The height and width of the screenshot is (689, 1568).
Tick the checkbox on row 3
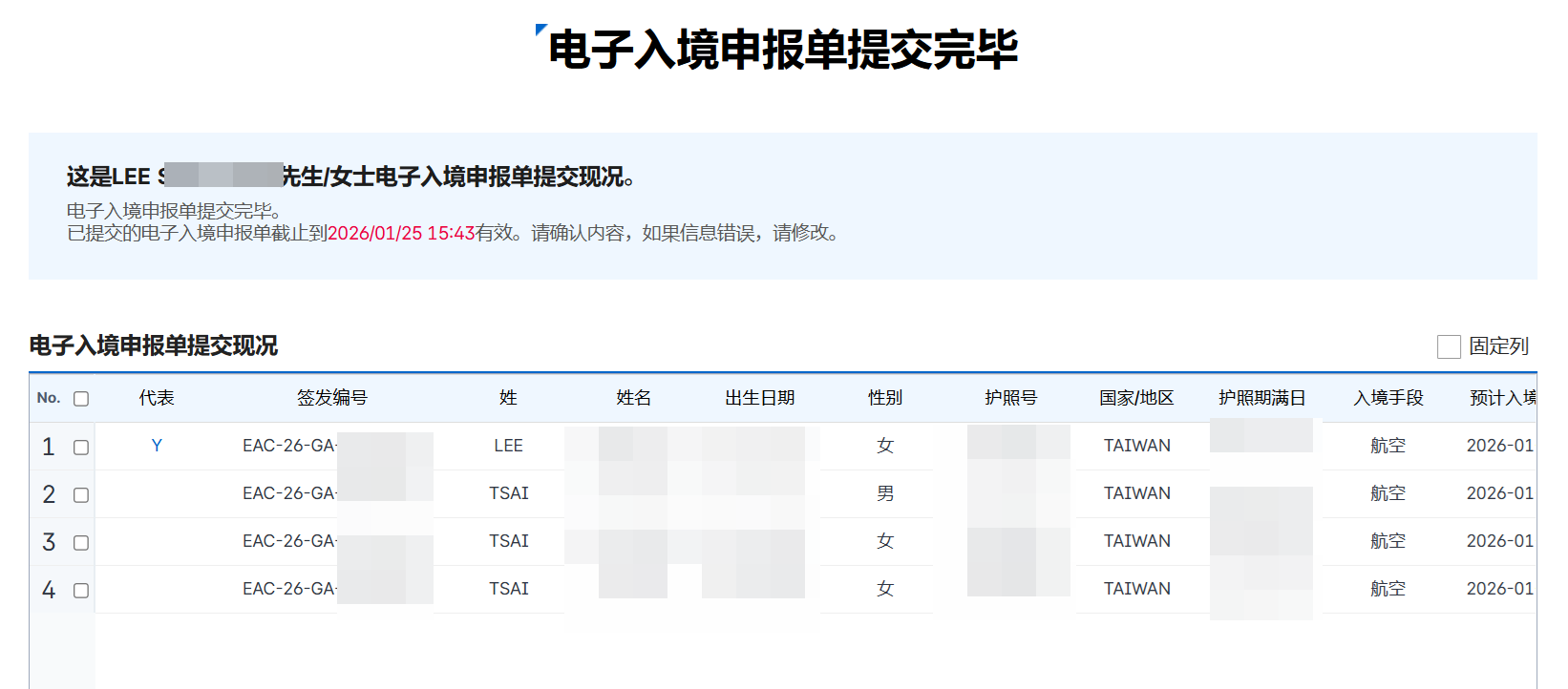tap(81, 543)
